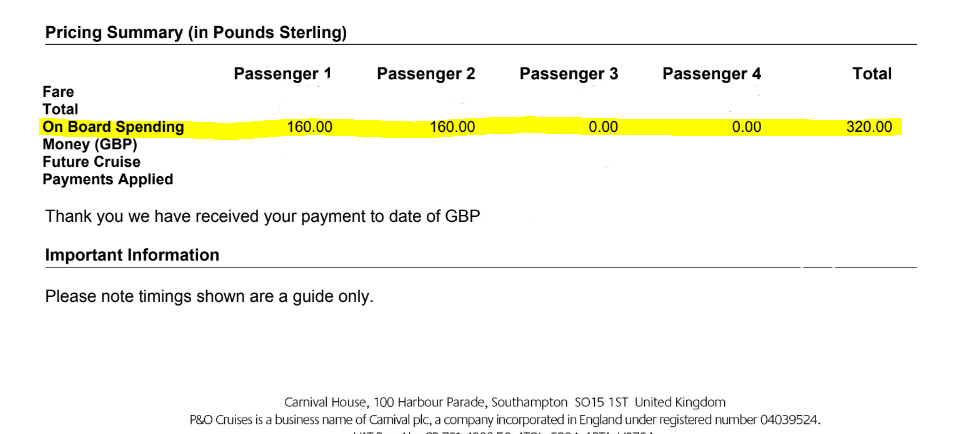Click Passenger 2's 160.00 spending amount
962x434 pixels.
click(452, 127)
